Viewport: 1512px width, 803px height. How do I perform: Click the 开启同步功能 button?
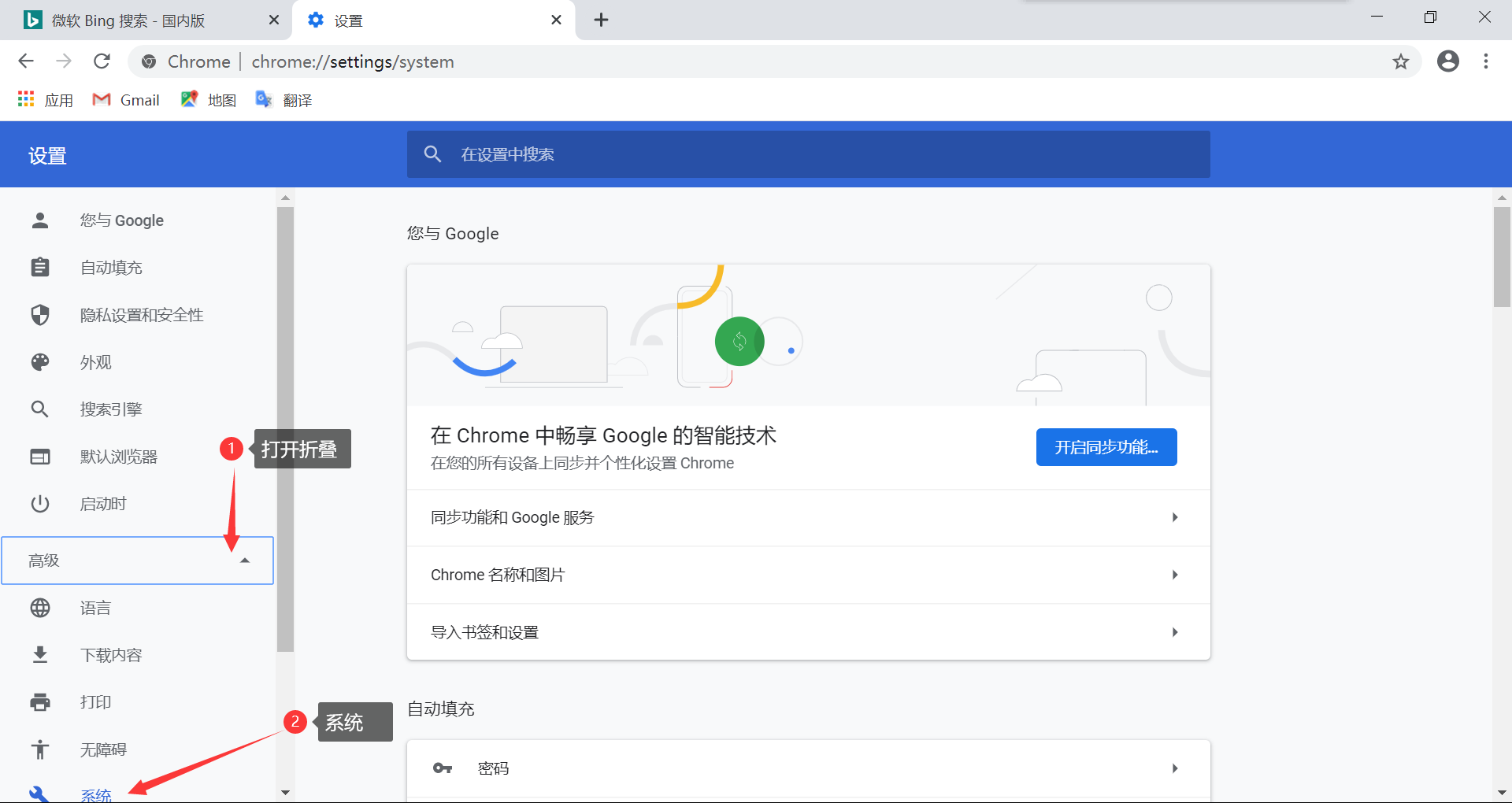coord(1106,447)
